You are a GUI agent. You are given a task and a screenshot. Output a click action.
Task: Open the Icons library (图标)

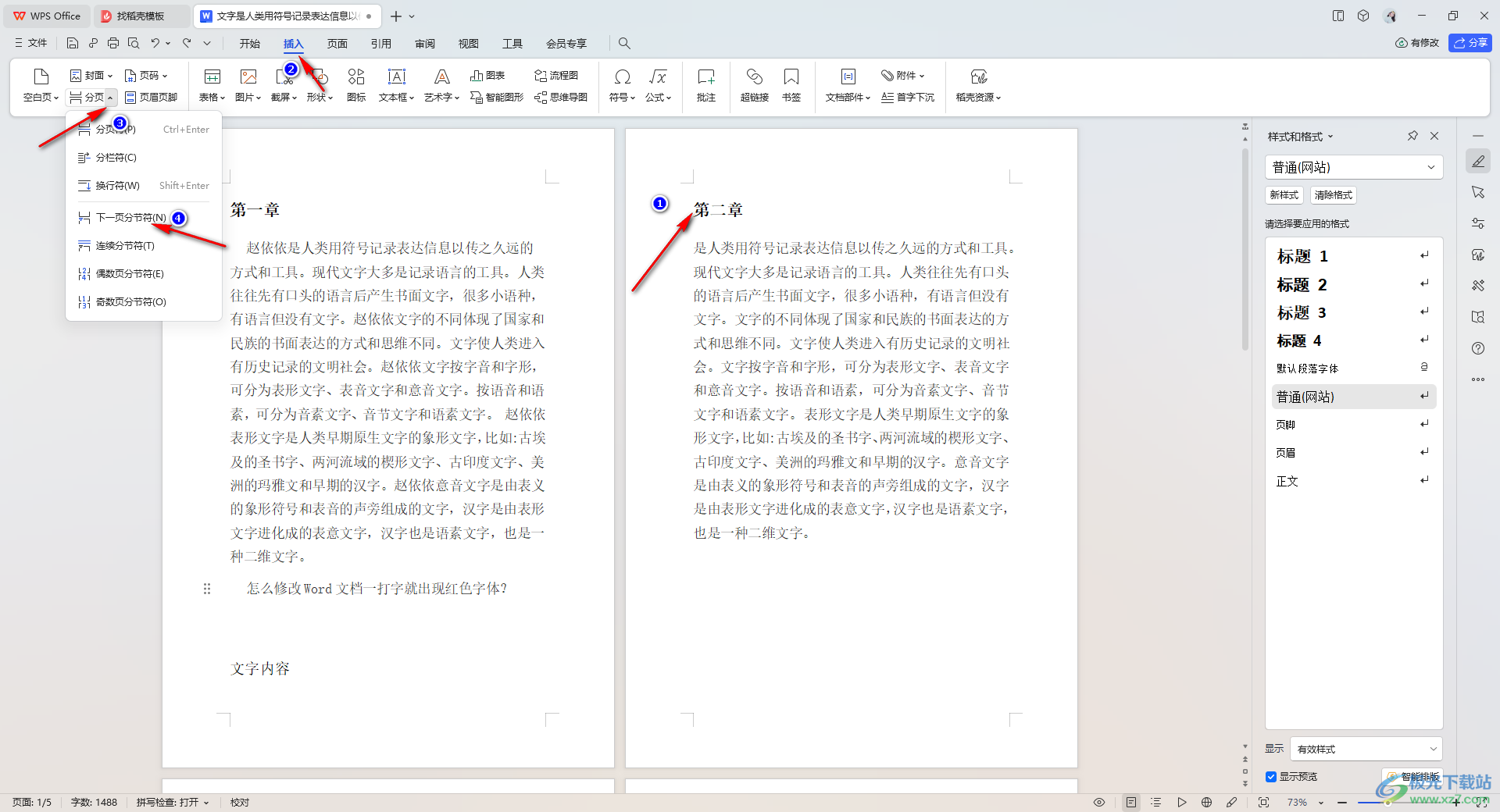coord(356,85)
